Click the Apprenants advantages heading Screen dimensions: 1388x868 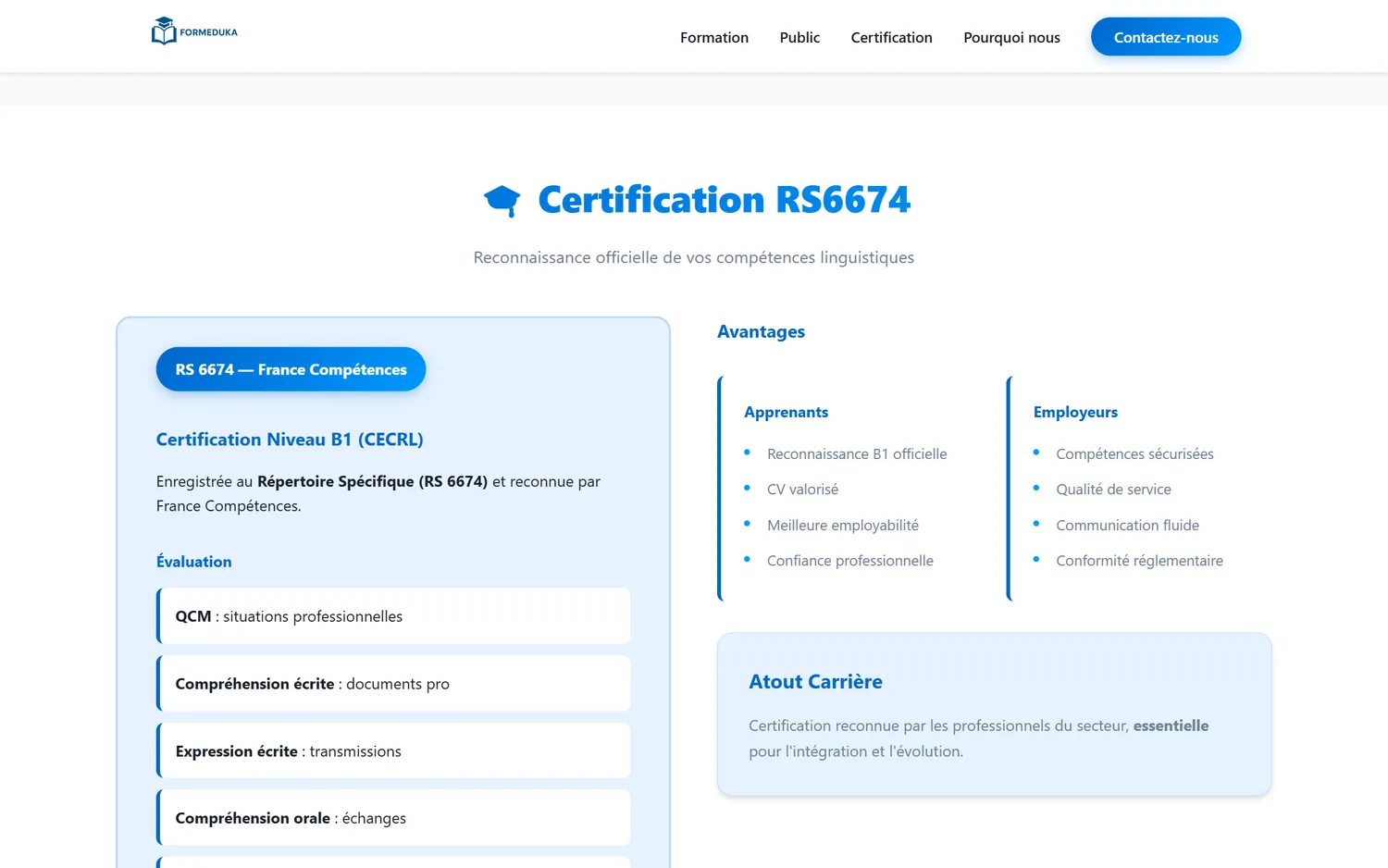tap(786, 412)
